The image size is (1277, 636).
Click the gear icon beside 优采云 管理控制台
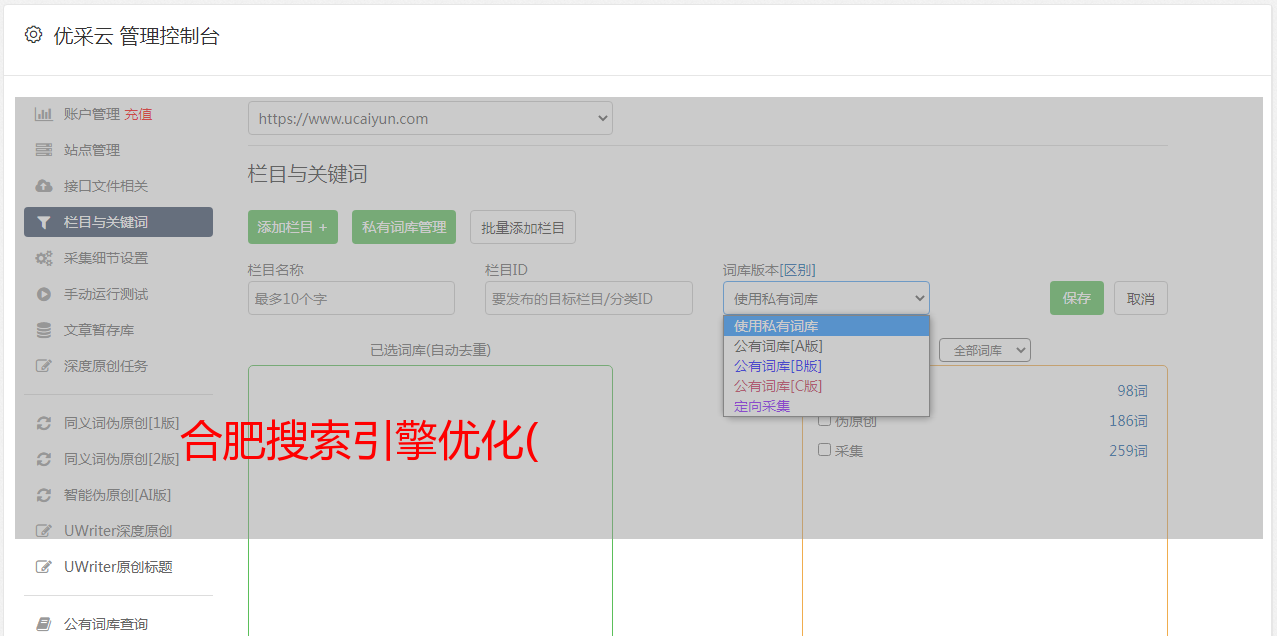33,35
